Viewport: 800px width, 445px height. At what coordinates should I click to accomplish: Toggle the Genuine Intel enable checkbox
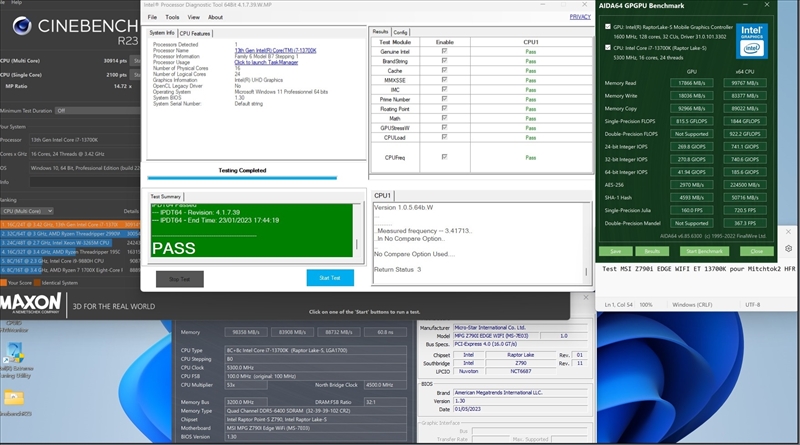[x=444, y=52]
